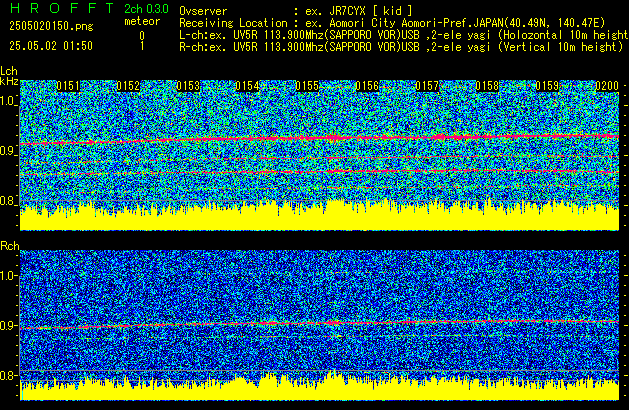Click the 0156 time marker
Viewport: 629px width, 410px height.
point(367,86)
